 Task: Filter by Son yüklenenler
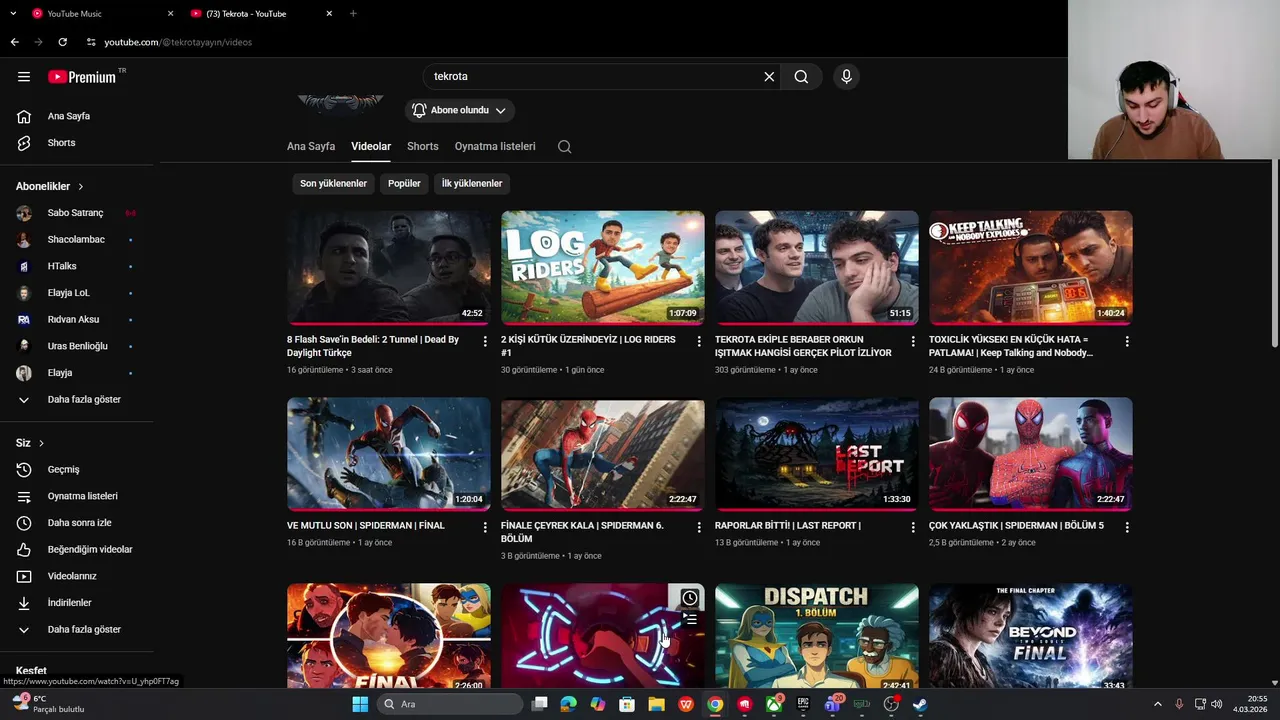(333, 184)
